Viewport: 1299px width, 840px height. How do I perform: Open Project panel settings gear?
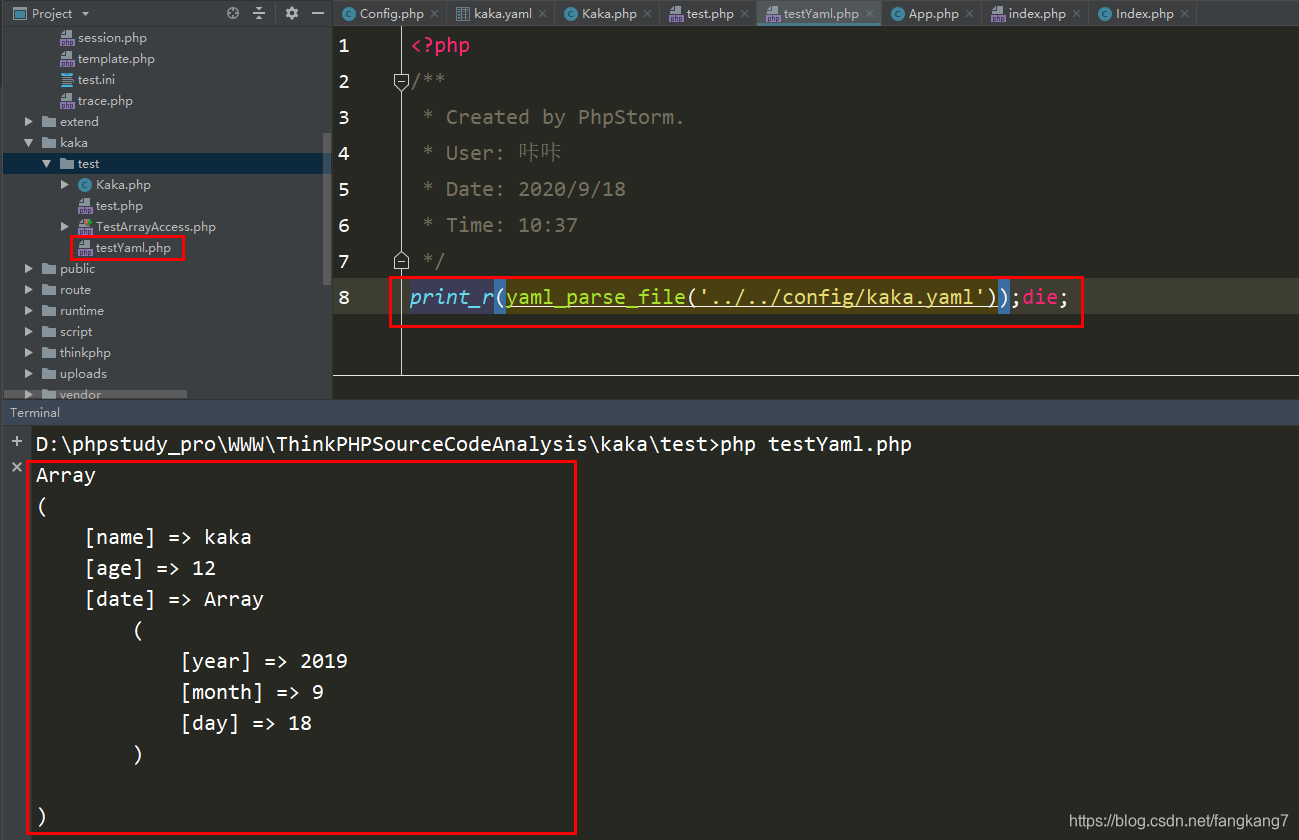(292, 13)
